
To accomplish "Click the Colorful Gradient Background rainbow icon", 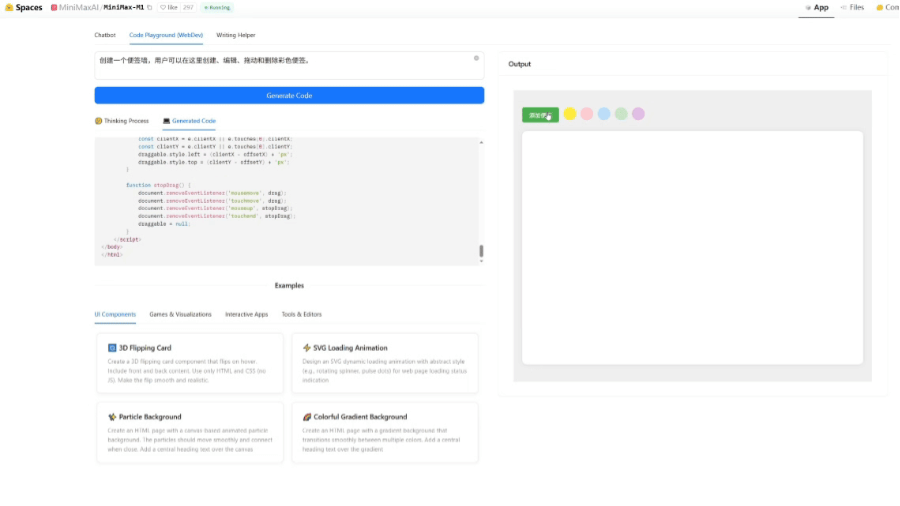I will (x=307, y=417).
